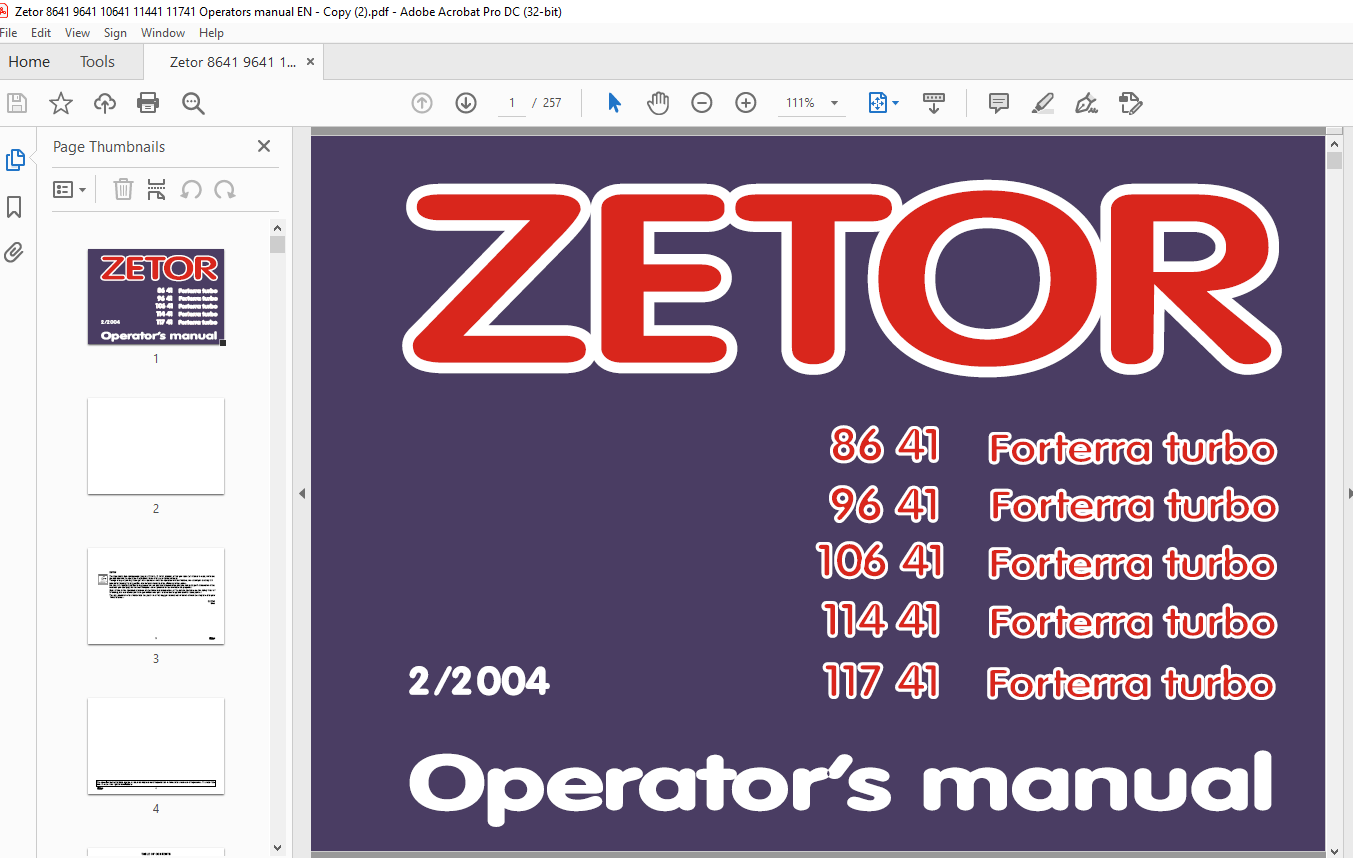The width and height of the screenshot is (1353, 858).
Task: Open the Window menu
Action: point(163,33)
